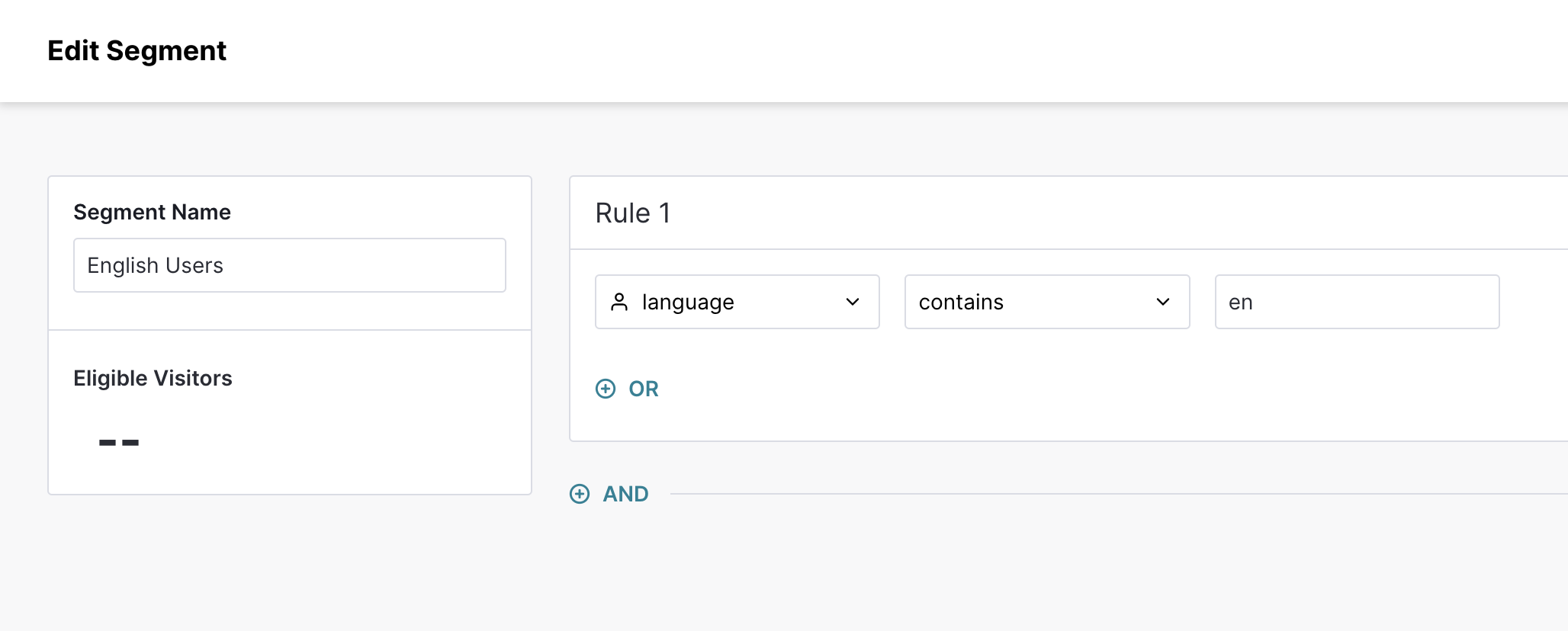Image resolution: width=1568 pixels, height=631 pixels.
Task: Add an OR condition to Rule 1
Action: 642,389
